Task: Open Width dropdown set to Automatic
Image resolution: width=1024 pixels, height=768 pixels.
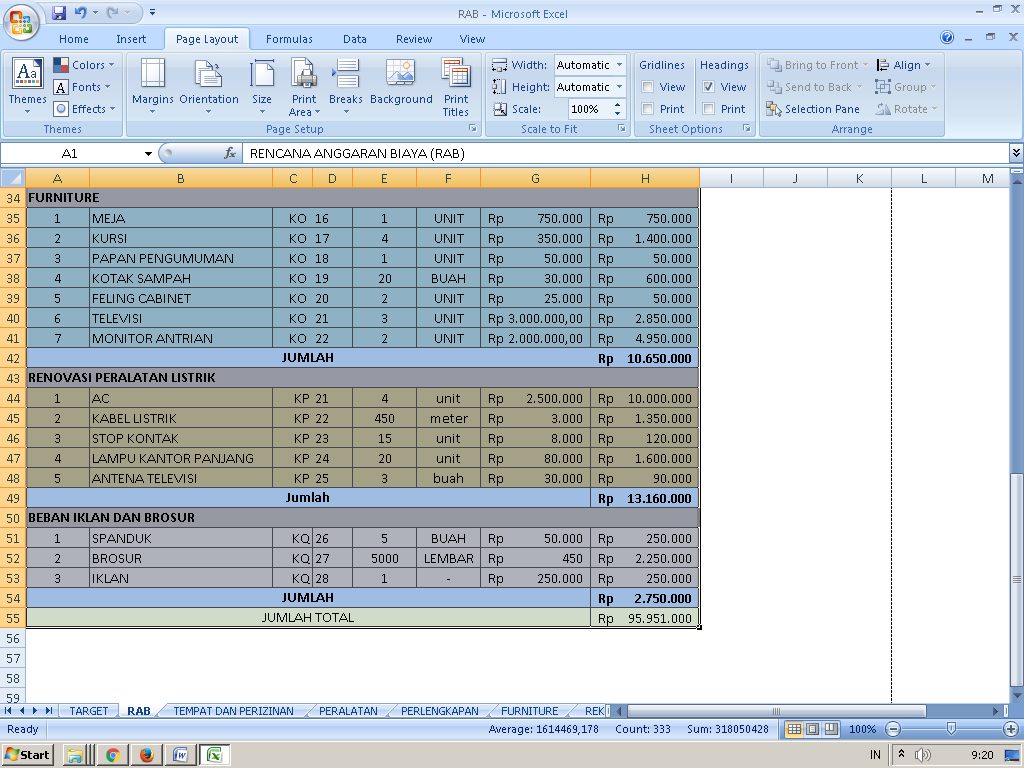Action: [x=619, y=65]
